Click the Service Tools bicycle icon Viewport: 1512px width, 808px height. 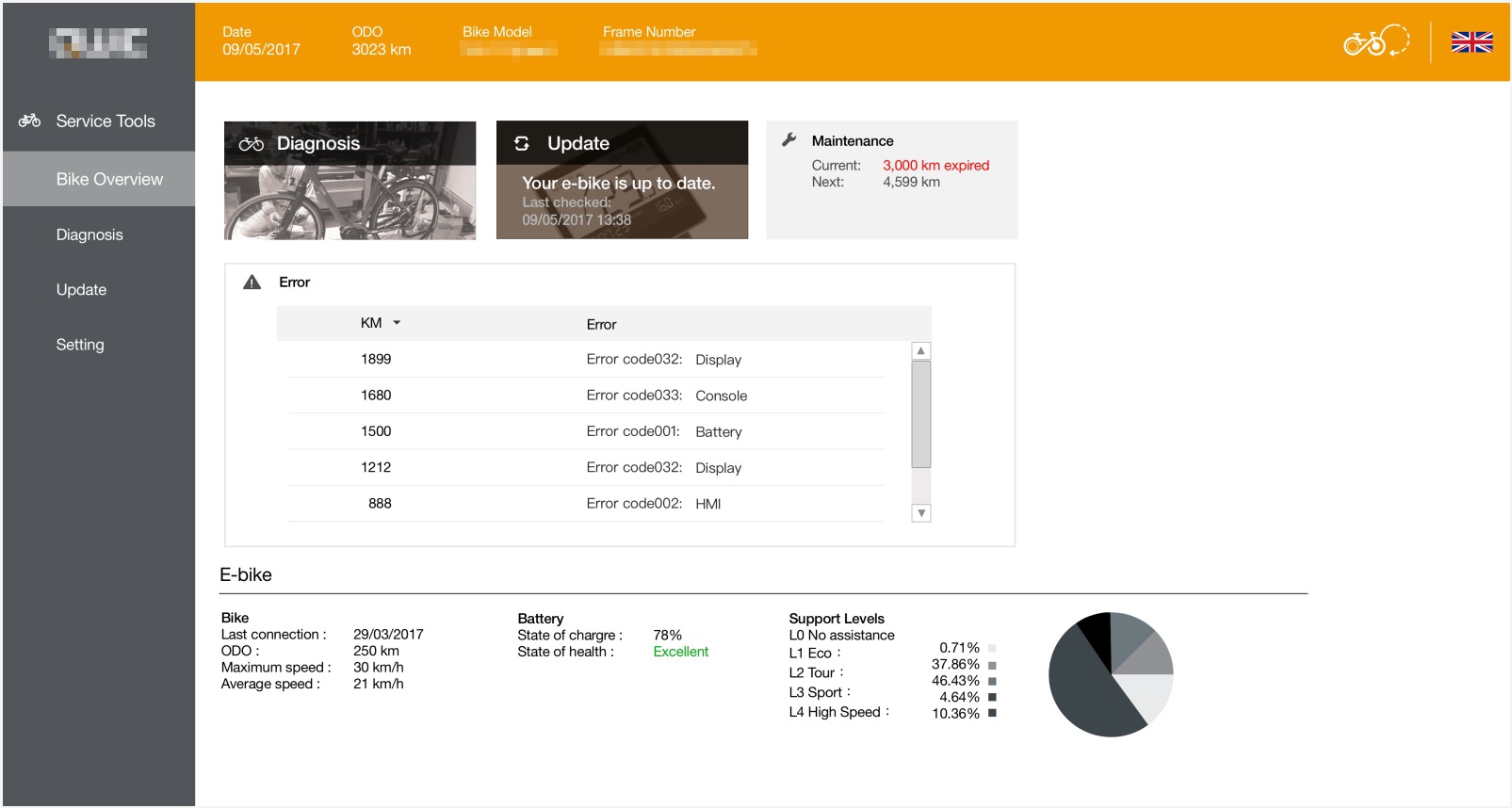click(29, 121)
